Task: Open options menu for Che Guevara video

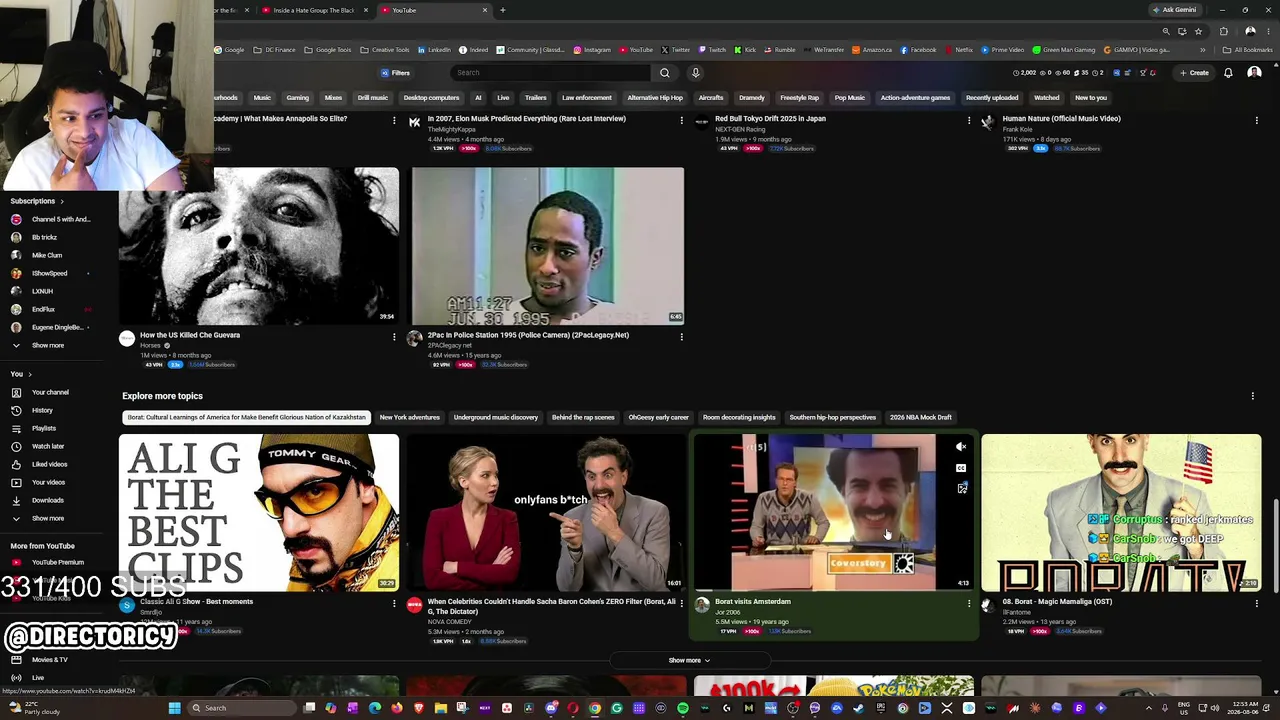Action: 394,337
